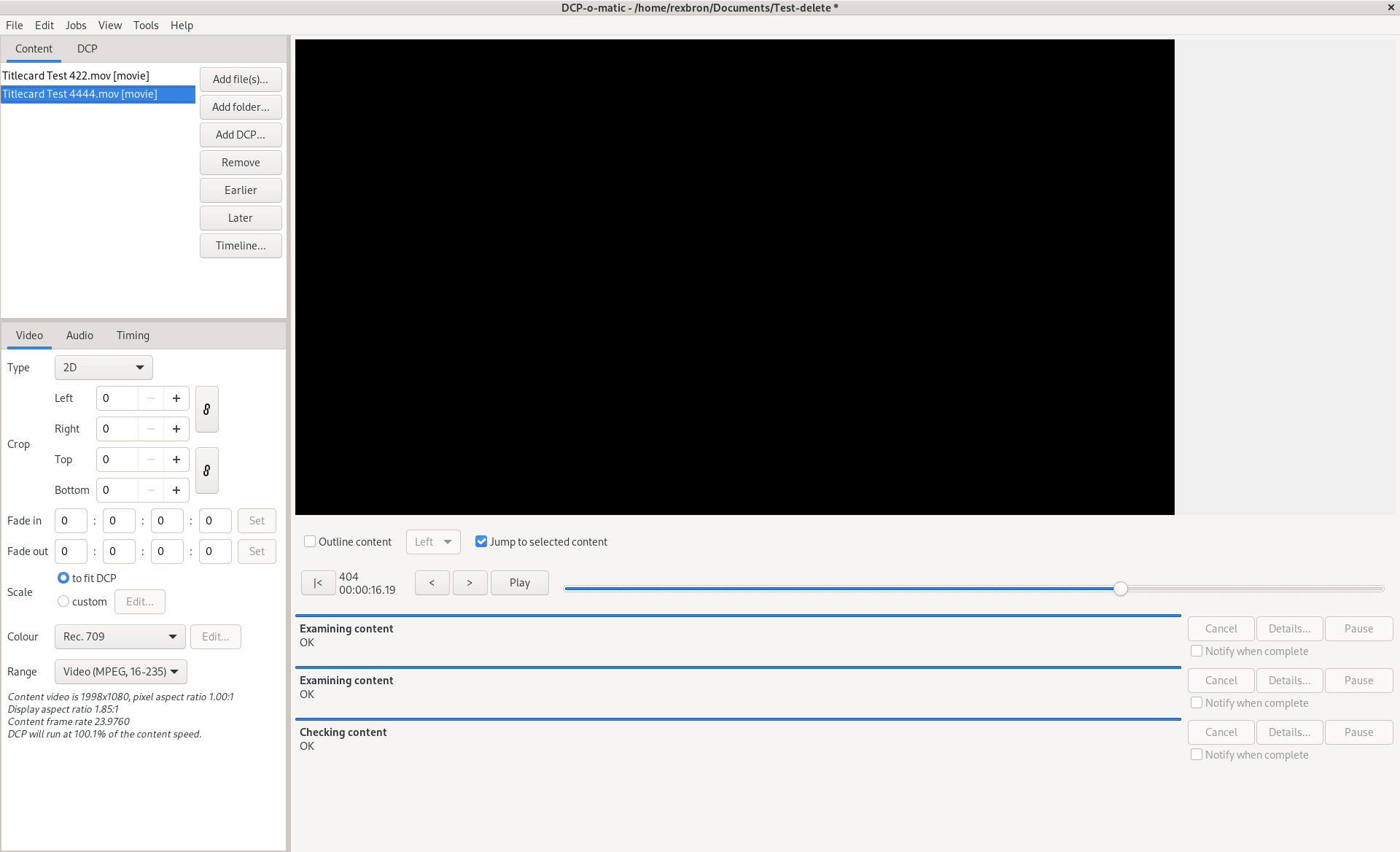Increase the Left crop with plus icon
The image size is (1400, 852).
(x=176, y=398)
